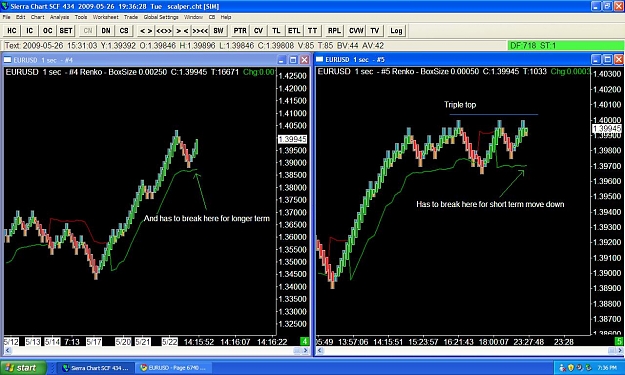Click the right scroll arrow under chart #4
The height and width of the screenshot is (375, 625).
[306, 351]
